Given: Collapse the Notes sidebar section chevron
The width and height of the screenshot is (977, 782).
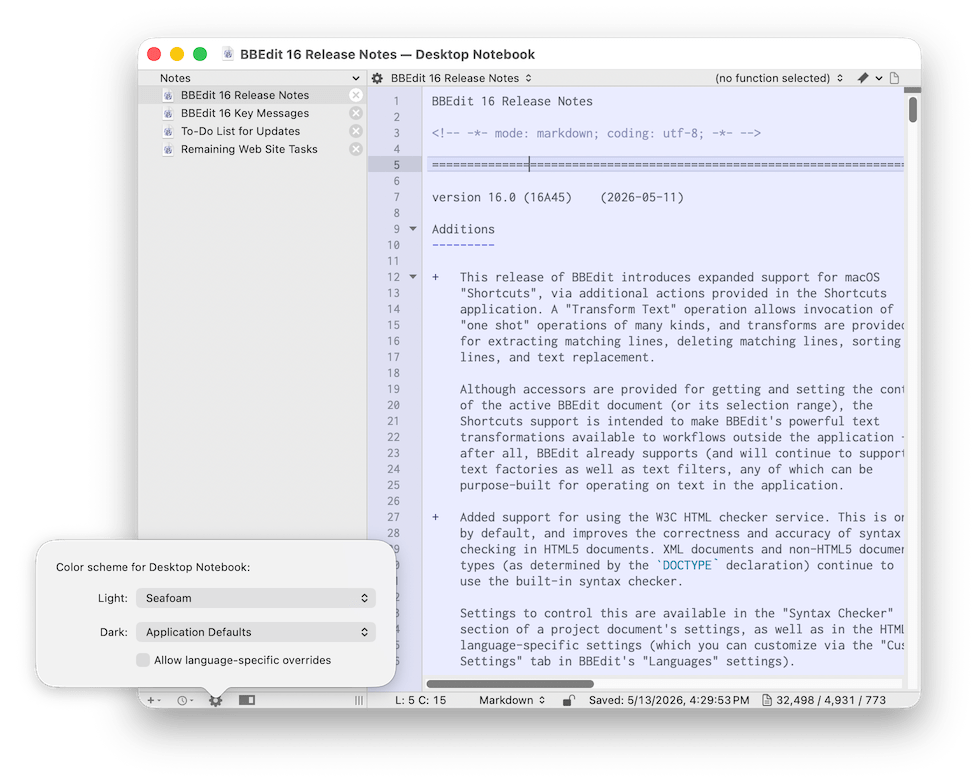Looking at the screenshot, I should point(356,79).
